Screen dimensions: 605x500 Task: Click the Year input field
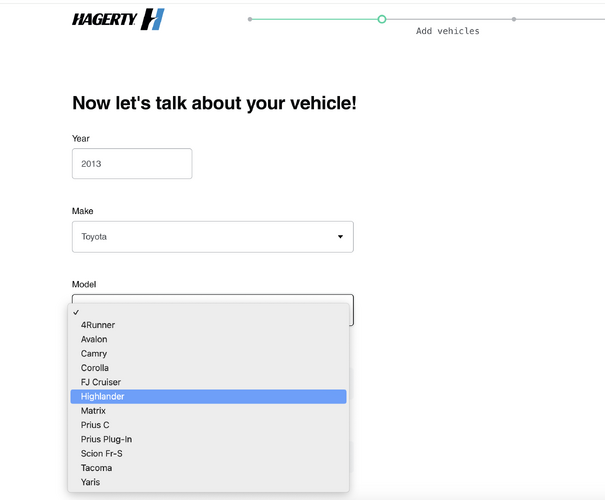click(x=132, y=164)
